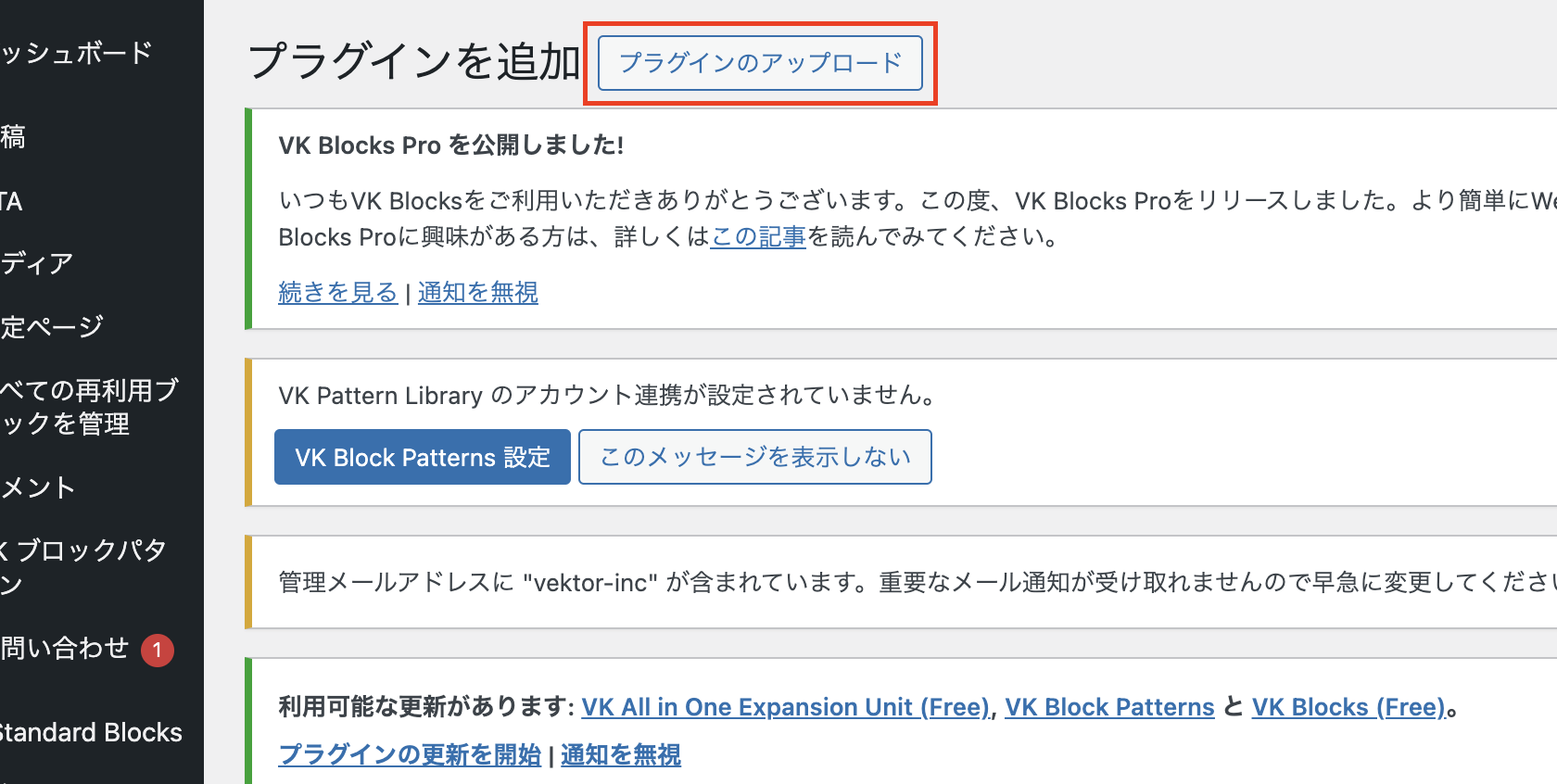Open the コメント sidebar menu
1557x784 pixels.
[38, 487]
